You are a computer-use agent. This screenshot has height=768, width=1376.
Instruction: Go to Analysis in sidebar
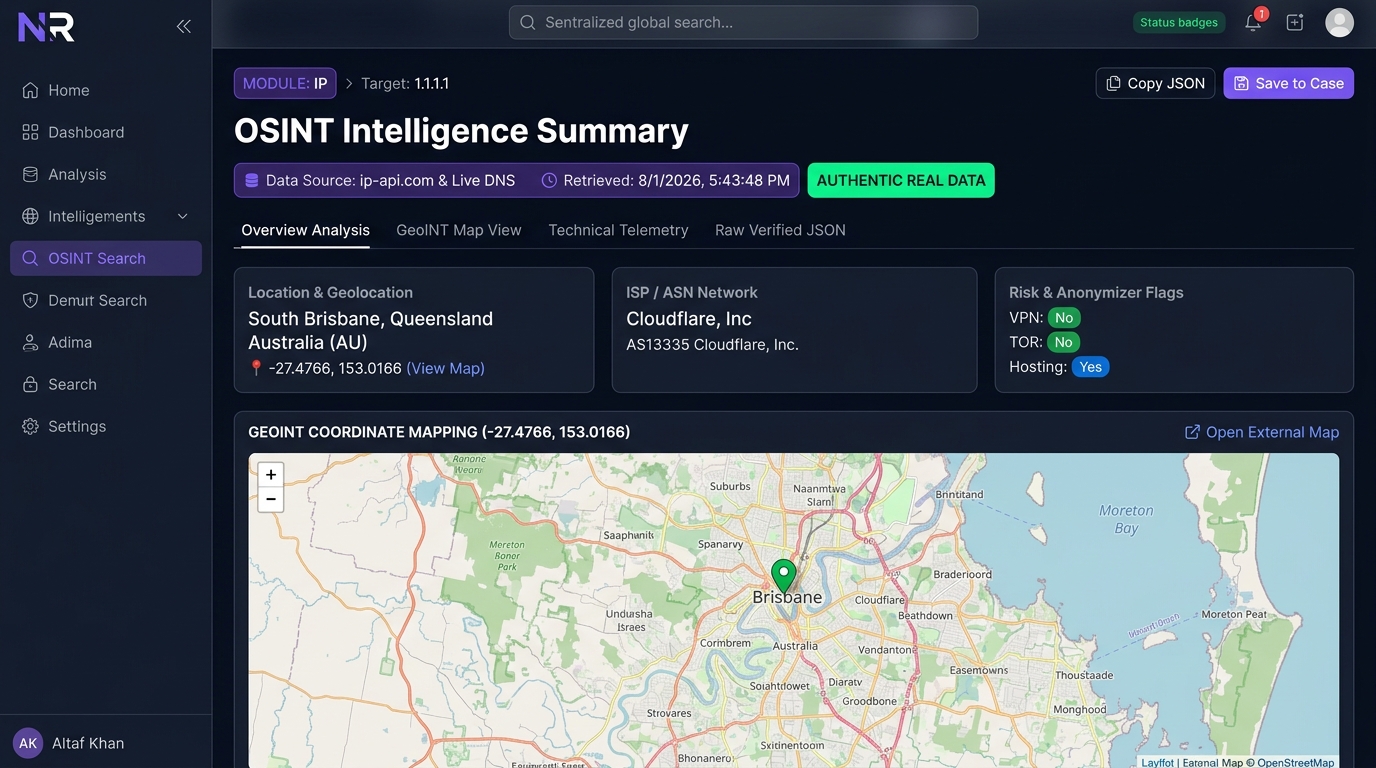(x=106, y=174)
